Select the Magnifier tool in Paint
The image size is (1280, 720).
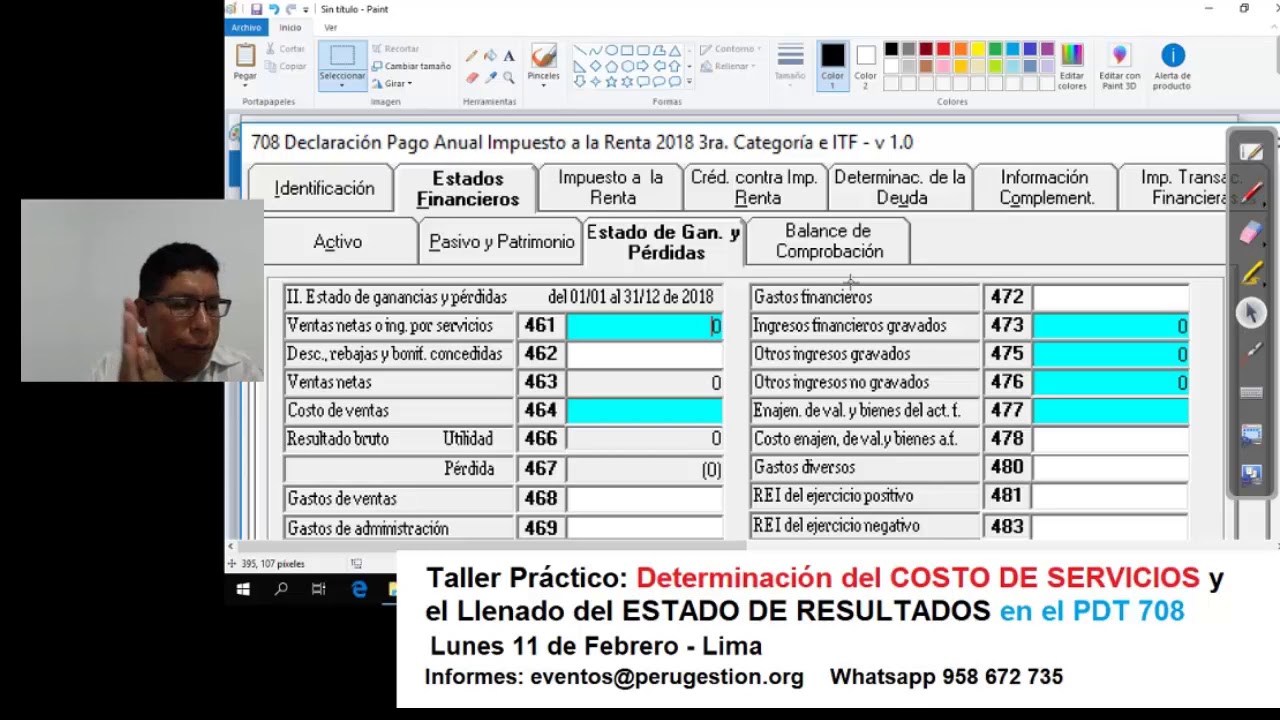509,77
